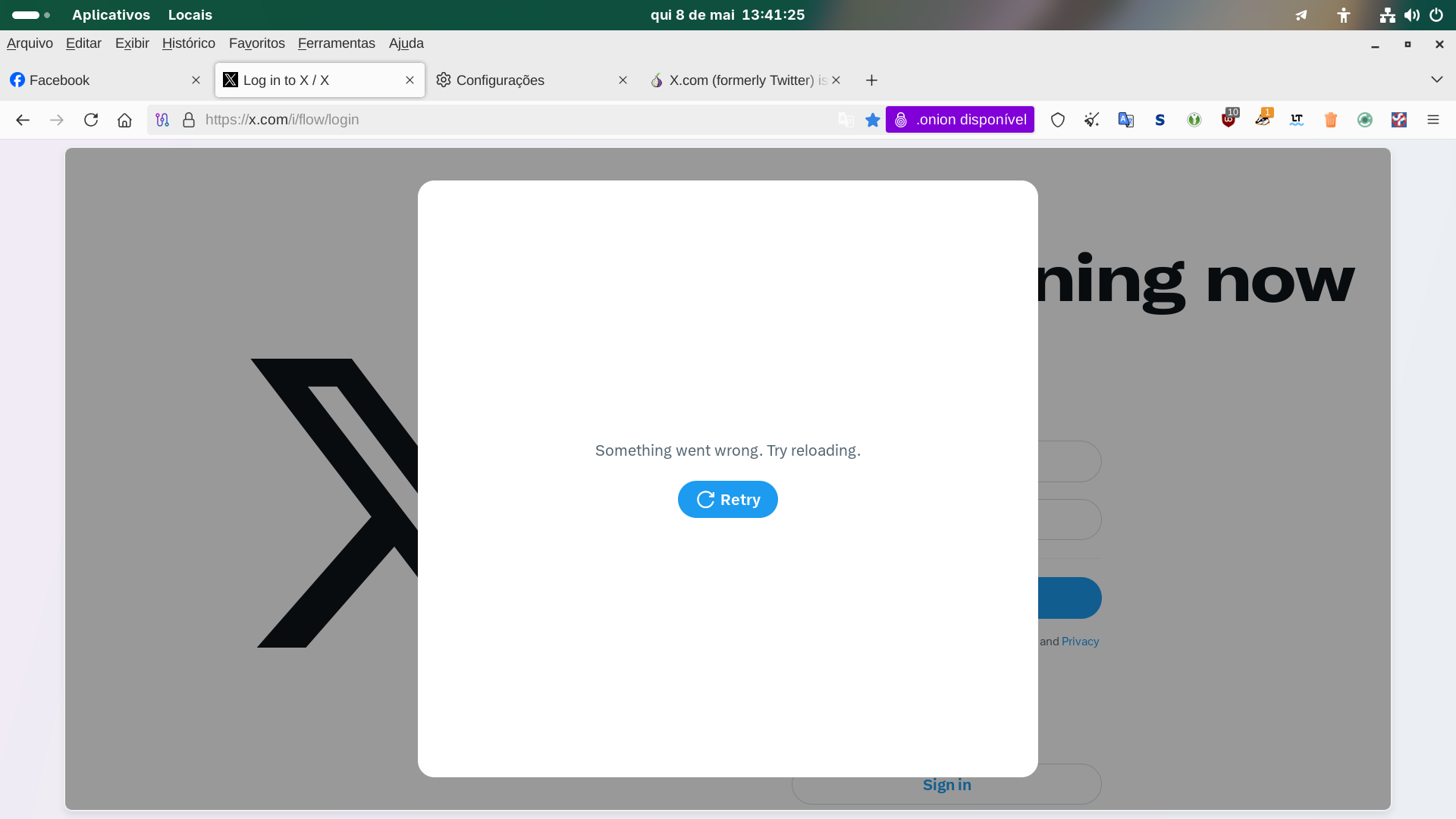Open the accessibility menu icon

coord(1344,15)
